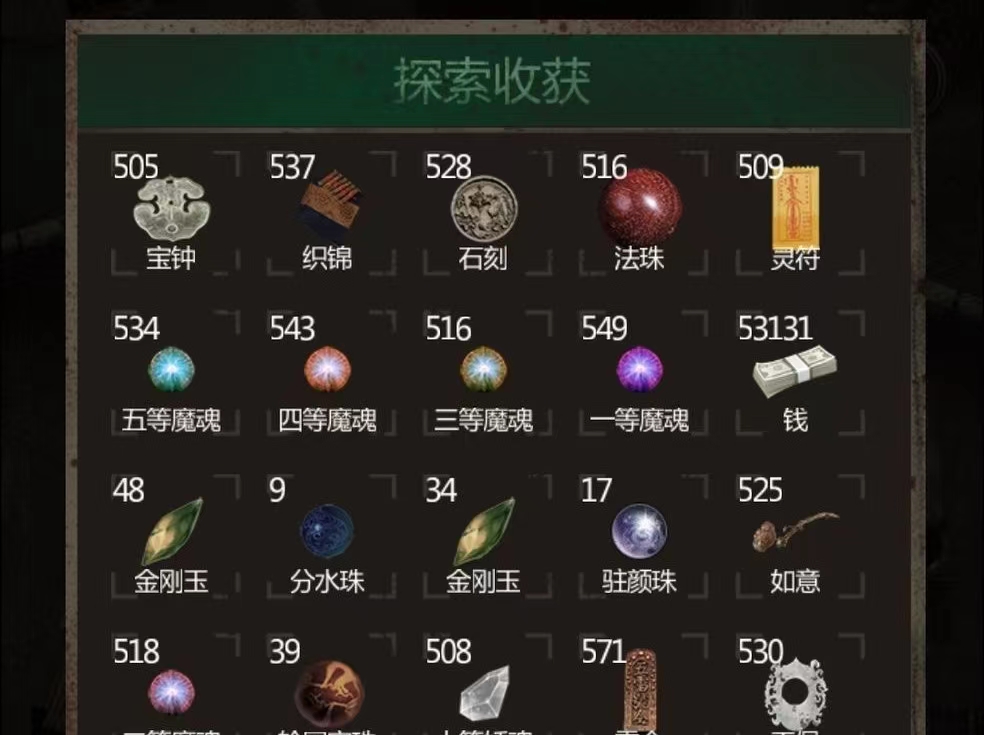Click the 钱 cash stack icon
The width and height of the screenshot is (984, 735).
794,372
